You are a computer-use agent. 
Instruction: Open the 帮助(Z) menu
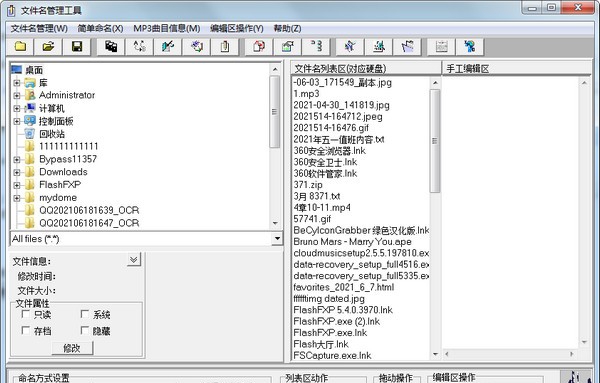click(287, 29)
